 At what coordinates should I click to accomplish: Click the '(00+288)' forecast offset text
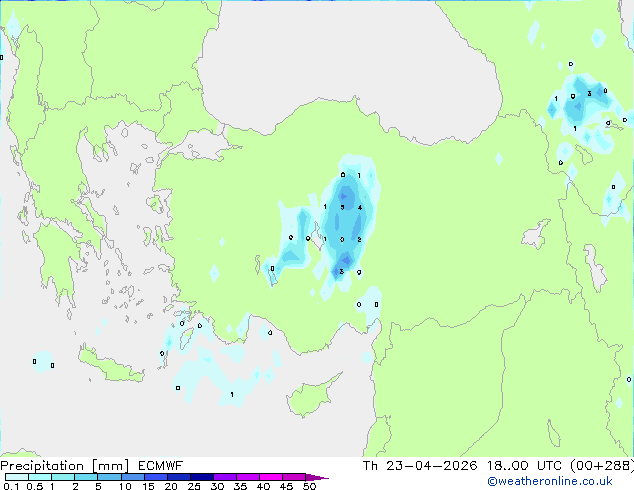point(602,466)
